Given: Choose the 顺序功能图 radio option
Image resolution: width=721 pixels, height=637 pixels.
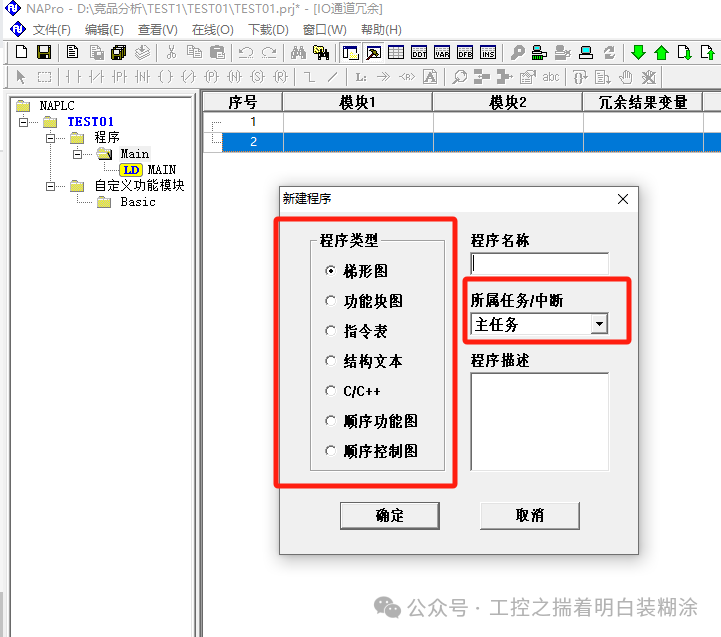Looking at the screenshot, I should coord(330,421).
